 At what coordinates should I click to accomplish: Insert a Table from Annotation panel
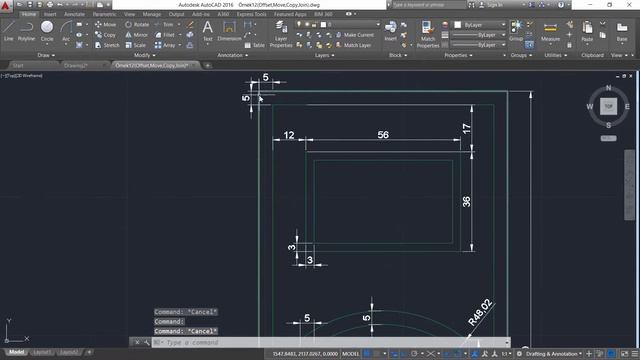click(x=254, y=45)
